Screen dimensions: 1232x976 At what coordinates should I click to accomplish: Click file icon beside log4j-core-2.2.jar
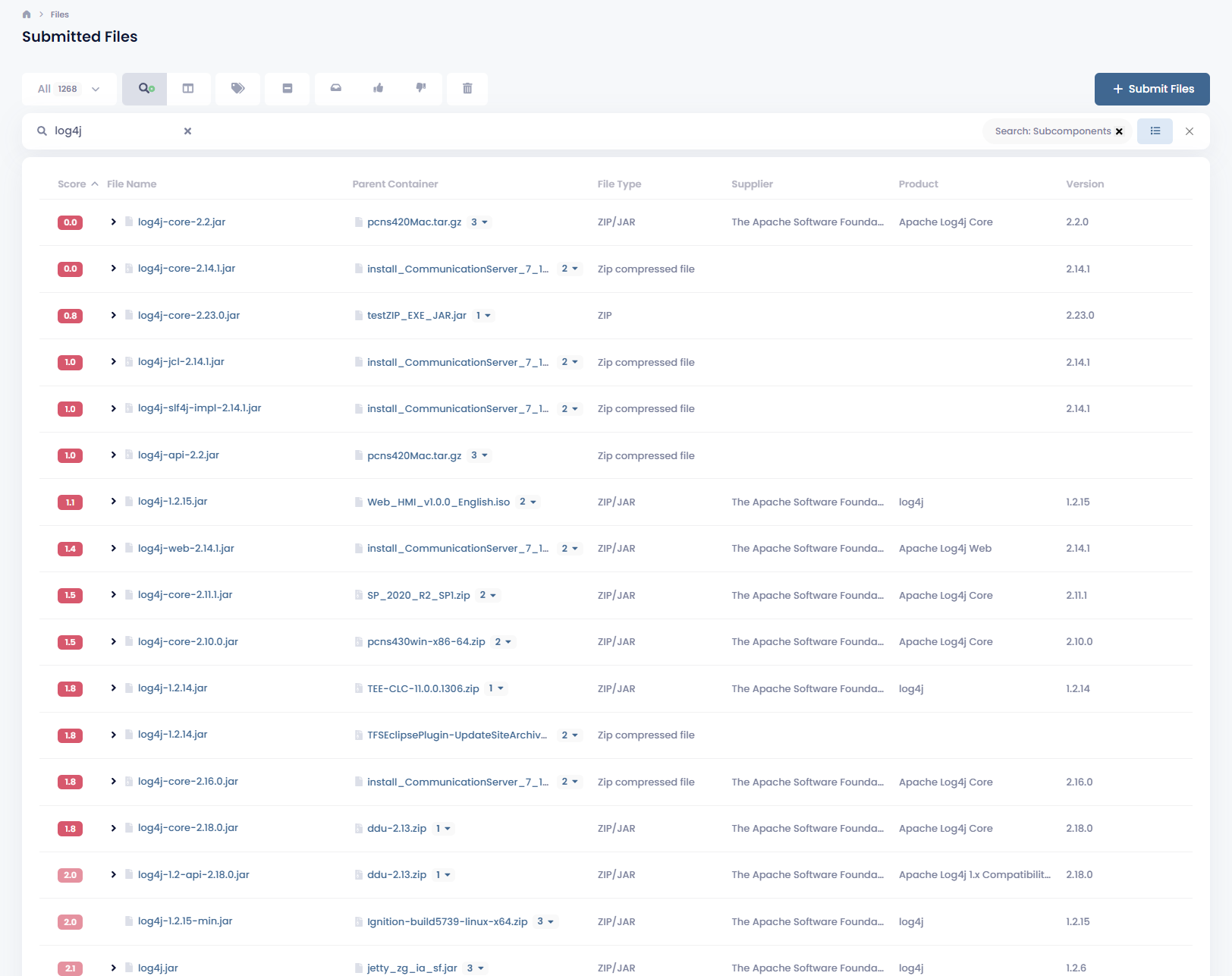[129, 222]
